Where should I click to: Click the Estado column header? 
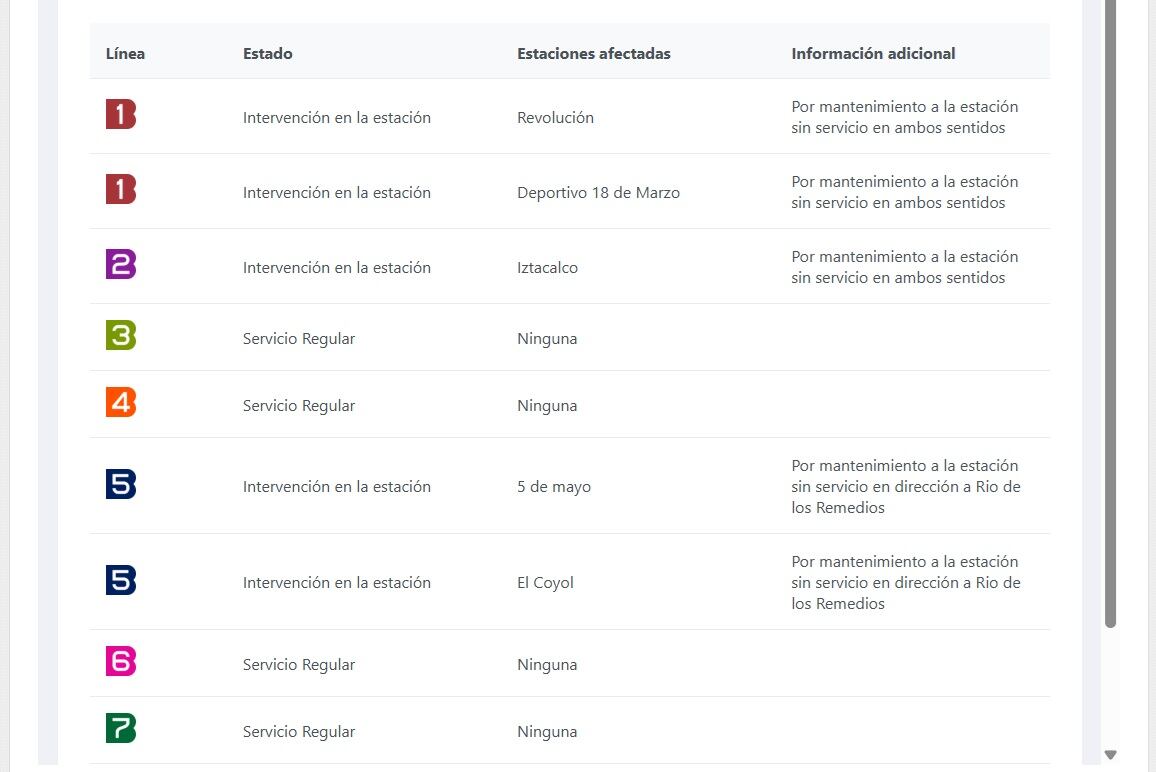point(268,54)
